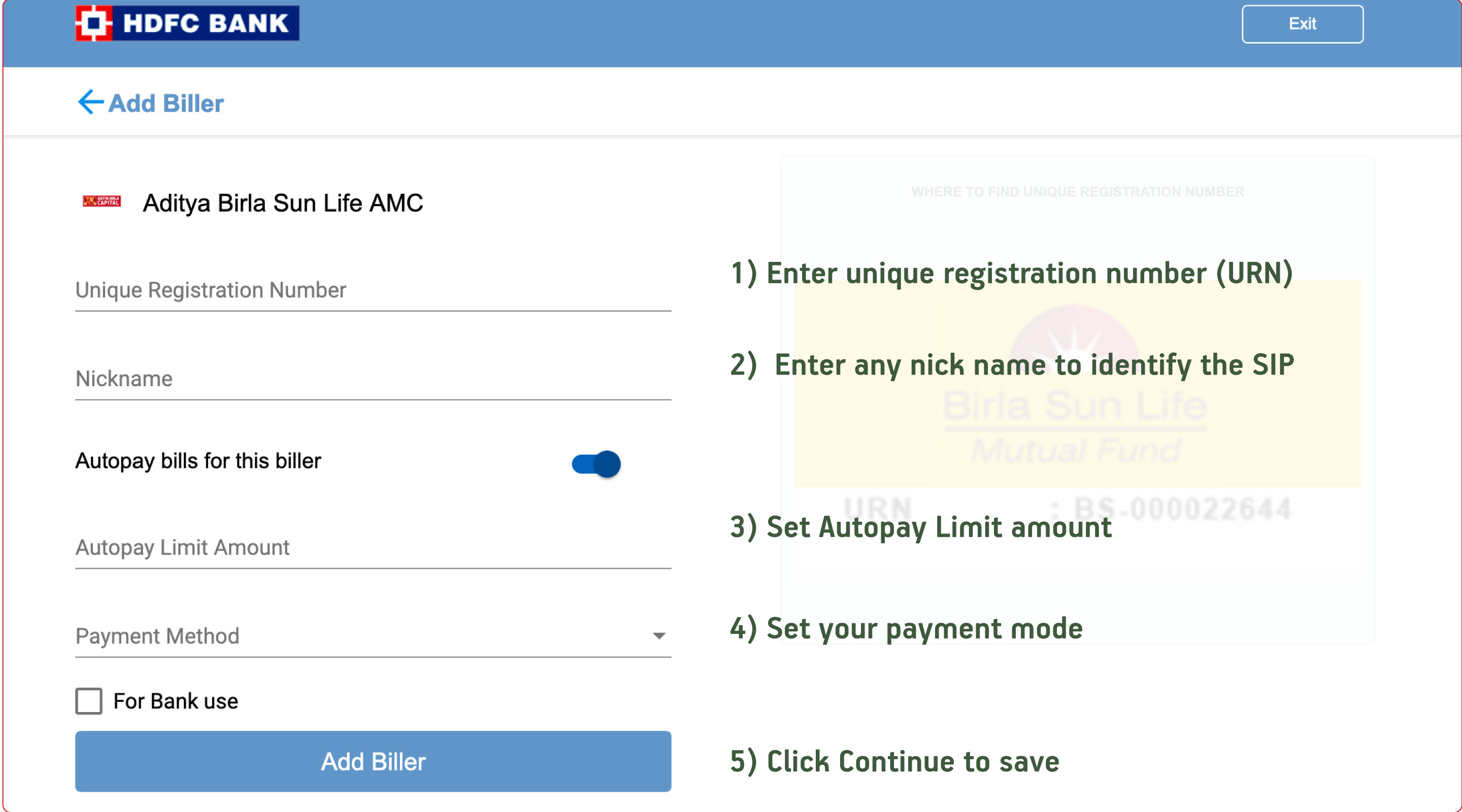
Task: Click the Where To Find URN heading
Action: pyautogui.click(x=1077, y=192)
